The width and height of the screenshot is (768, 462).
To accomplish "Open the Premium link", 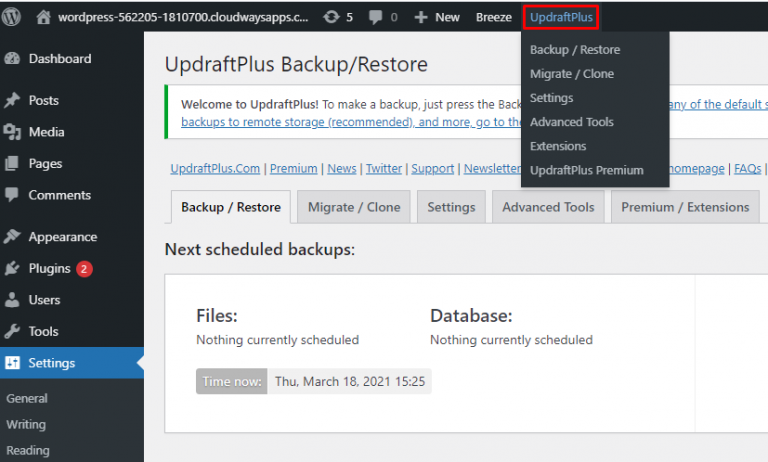I will [x=293, y=169].
